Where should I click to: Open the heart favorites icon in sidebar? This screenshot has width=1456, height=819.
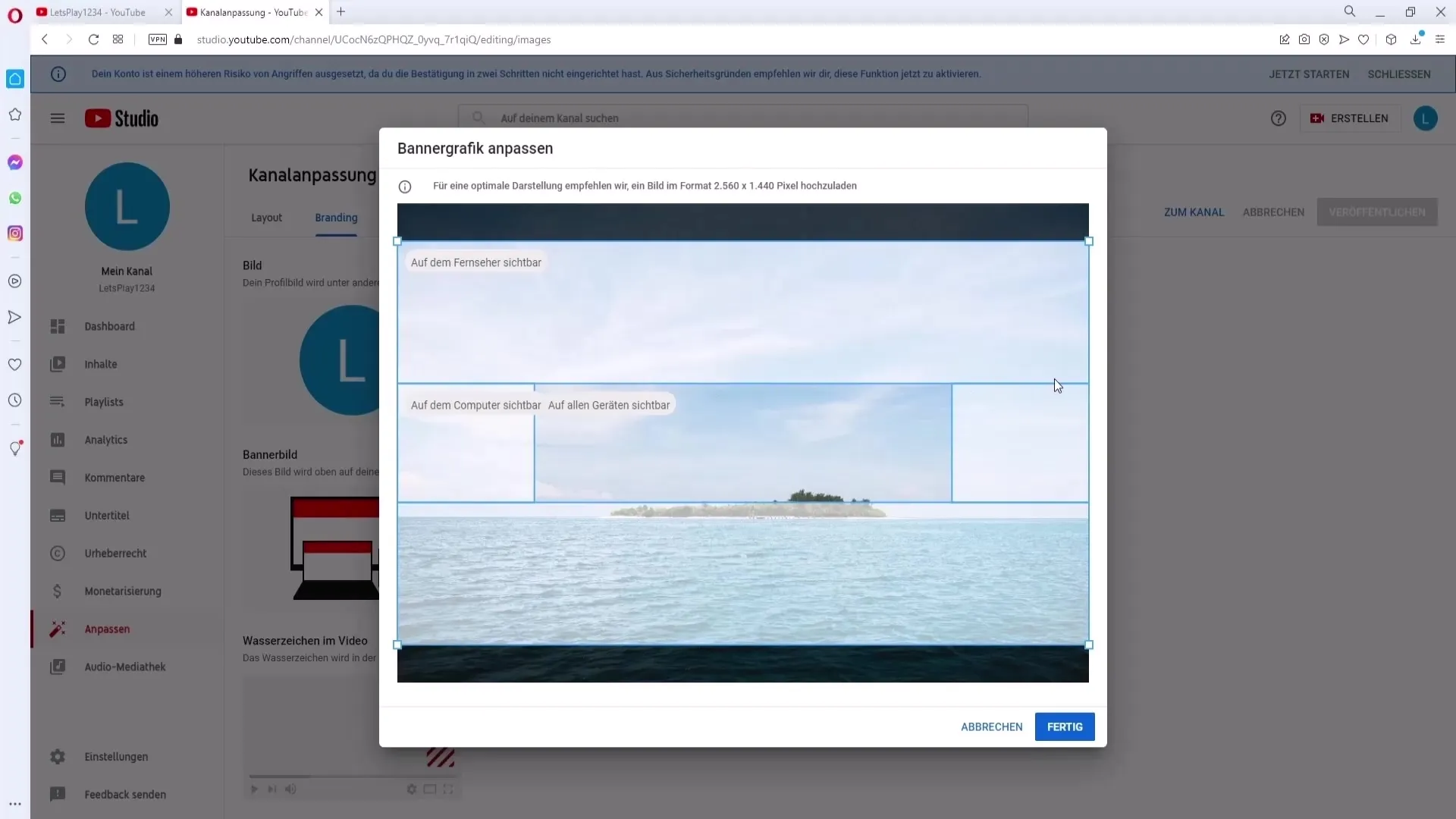15,365
